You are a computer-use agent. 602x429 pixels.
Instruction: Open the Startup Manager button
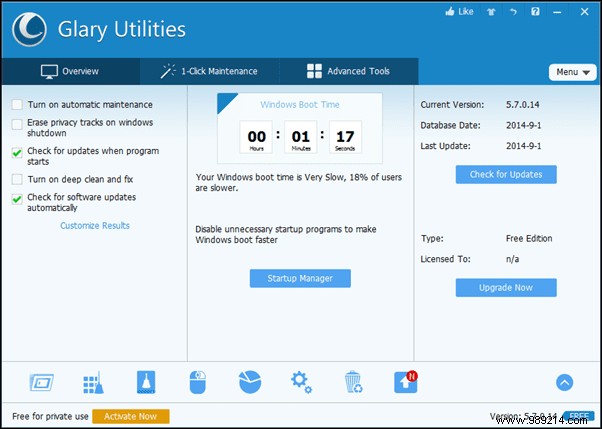pos(300,278)
